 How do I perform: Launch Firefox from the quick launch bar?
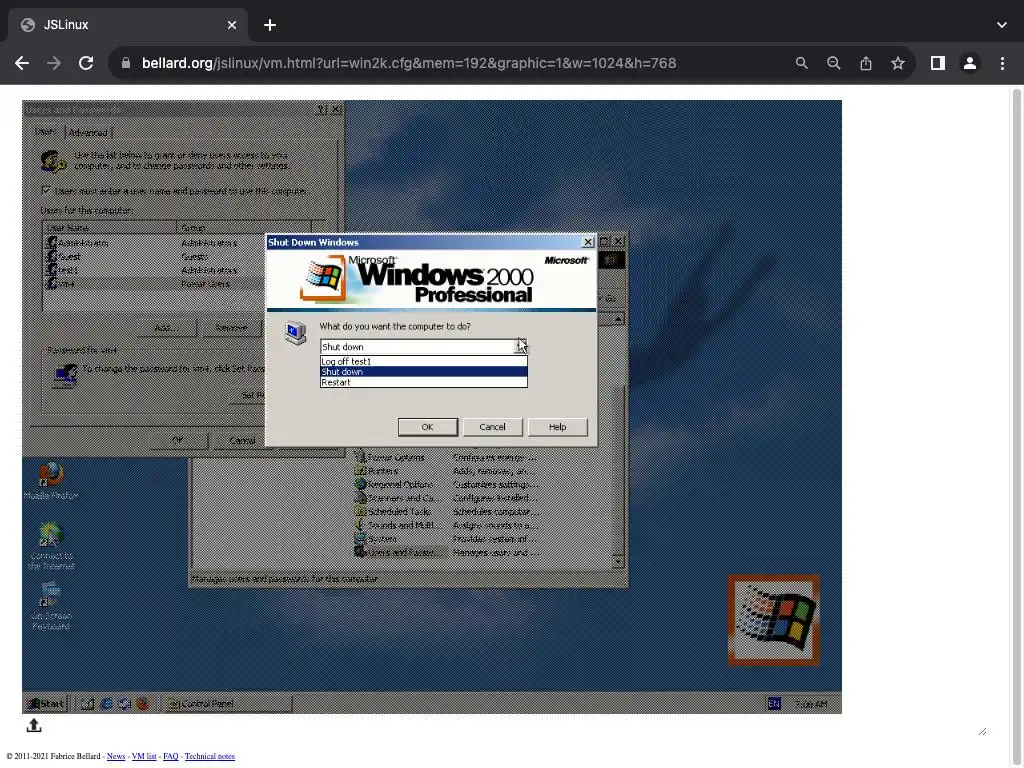(x=142, y=703)
